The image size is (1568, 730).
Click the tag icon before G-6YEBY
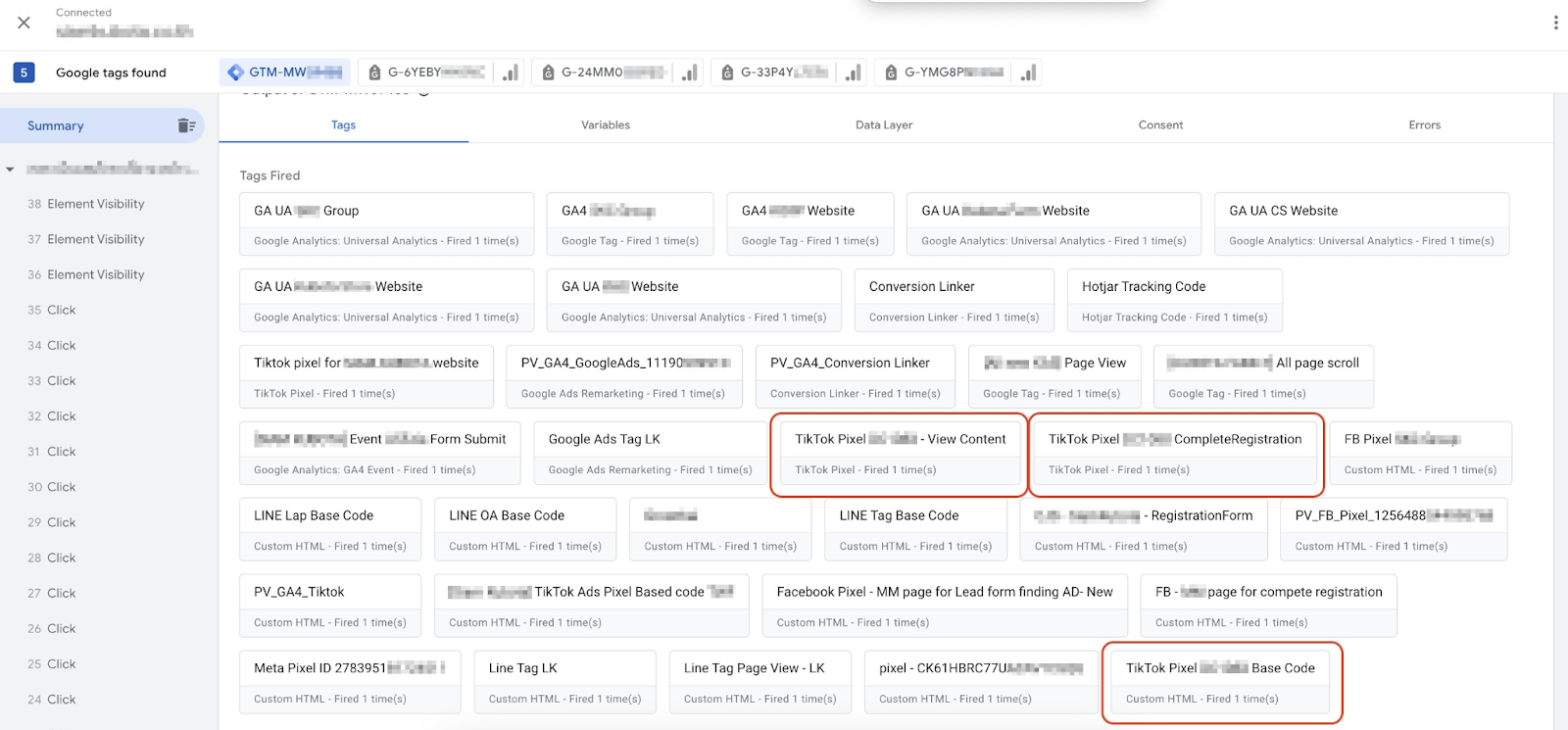coord(374,73)
